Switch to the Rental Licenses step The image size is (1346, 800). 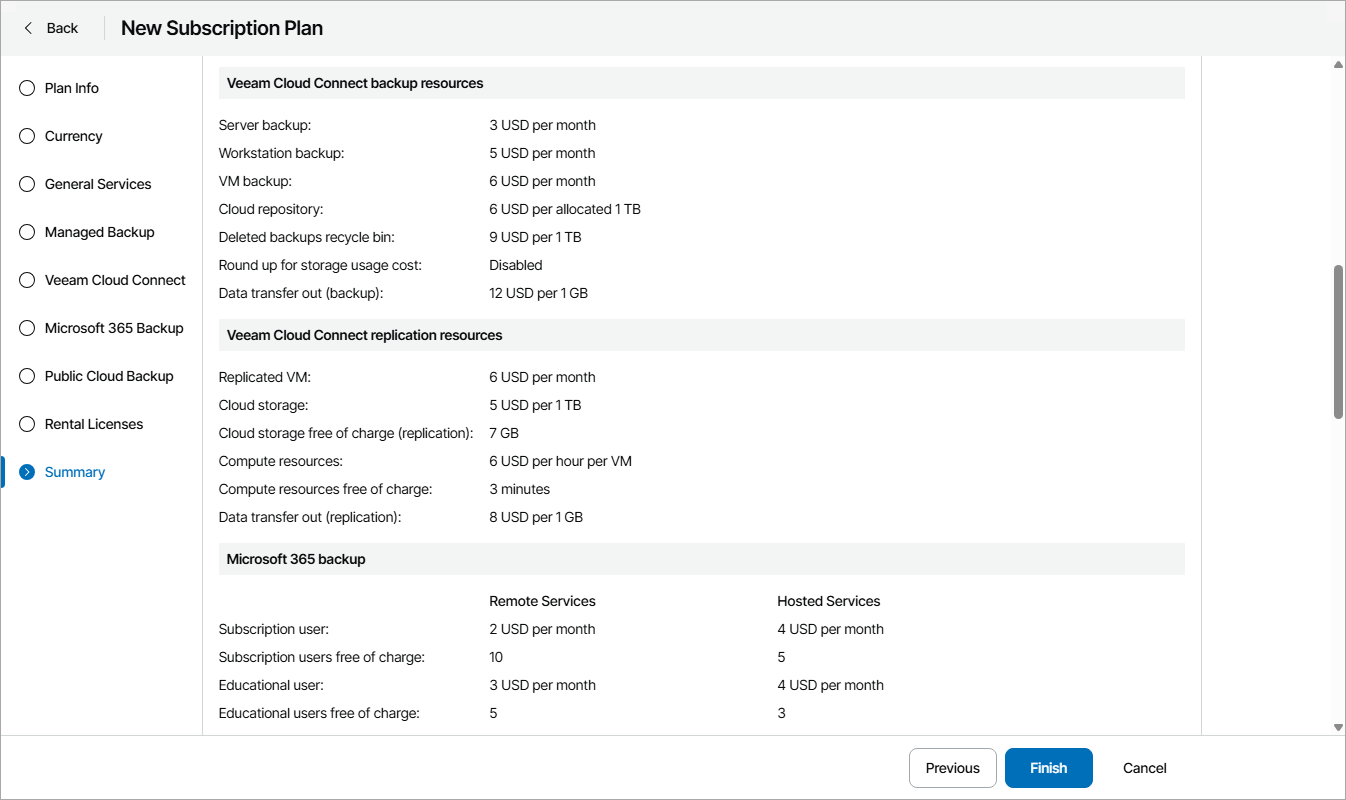point(94,424)
